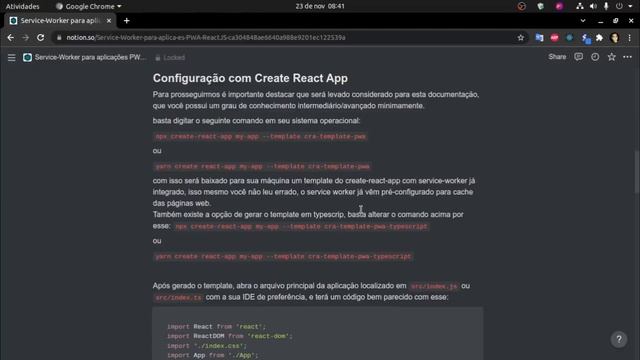
Task: Click the network icon in system tray
Action: [580, 6]
